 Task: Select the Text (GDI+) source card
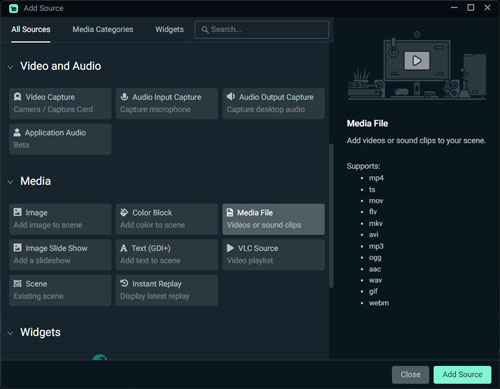(x=167, y=255)
